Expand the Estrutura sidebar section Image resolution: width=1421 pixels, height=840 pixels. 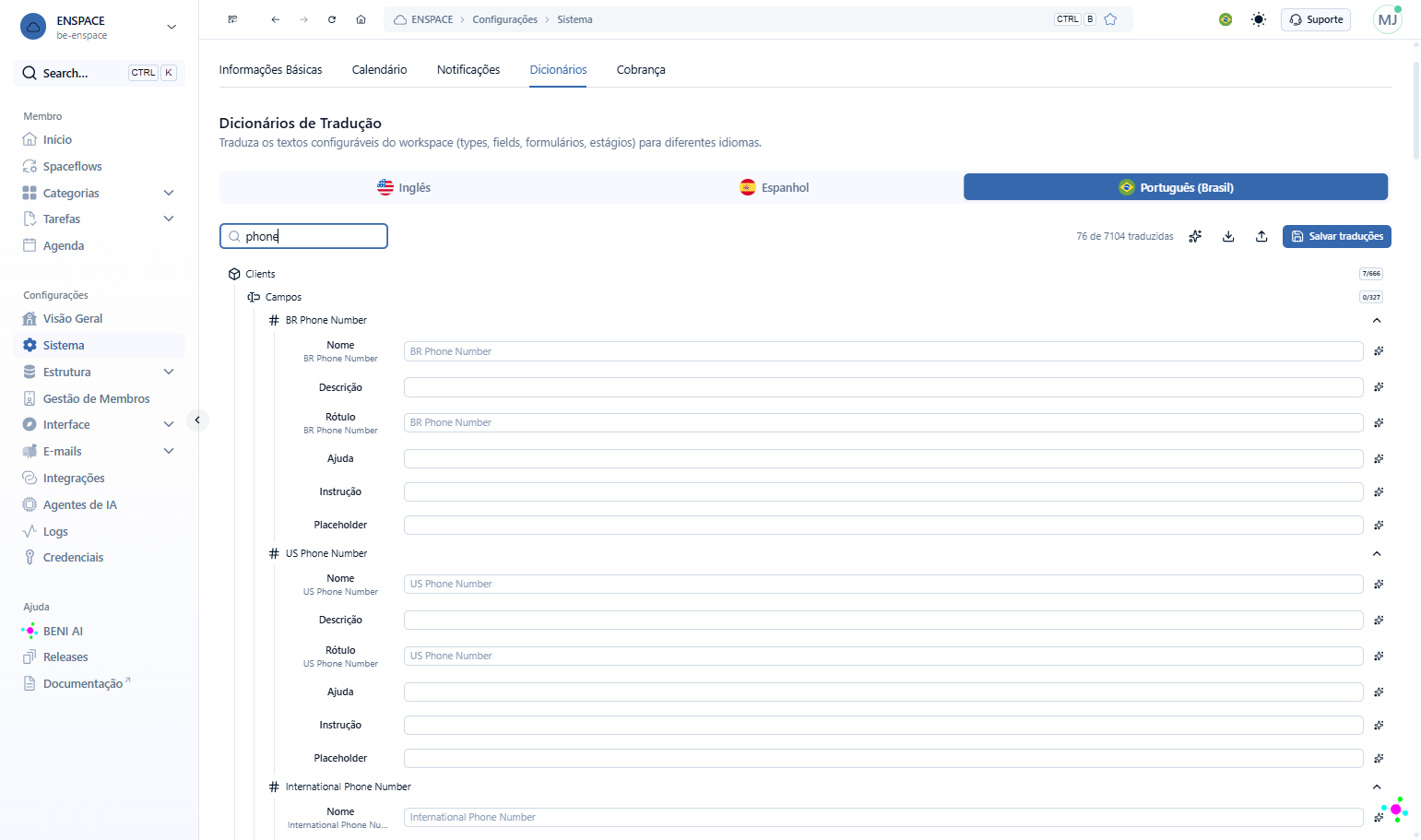(169, 372)
